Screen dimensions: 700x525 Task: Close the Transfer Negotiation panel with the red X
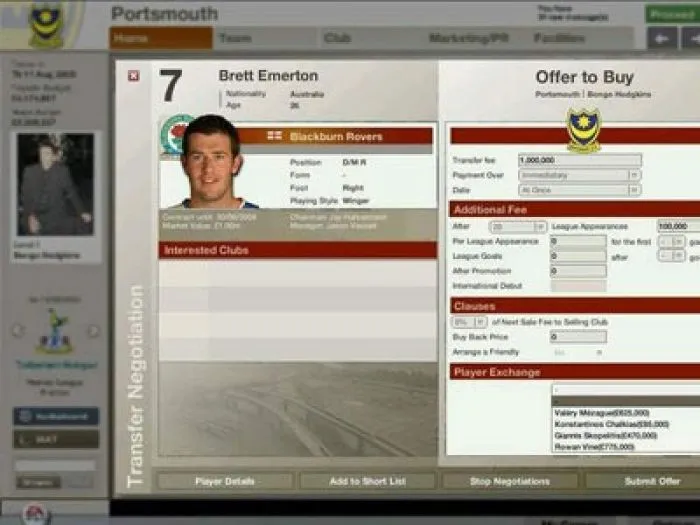(x=133, y=76)
